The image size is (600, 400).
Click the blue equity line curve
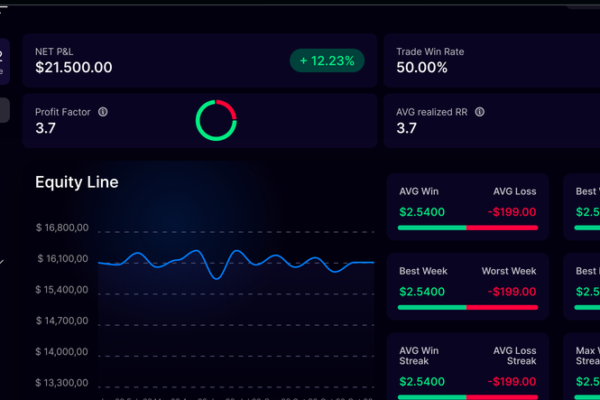237,258
